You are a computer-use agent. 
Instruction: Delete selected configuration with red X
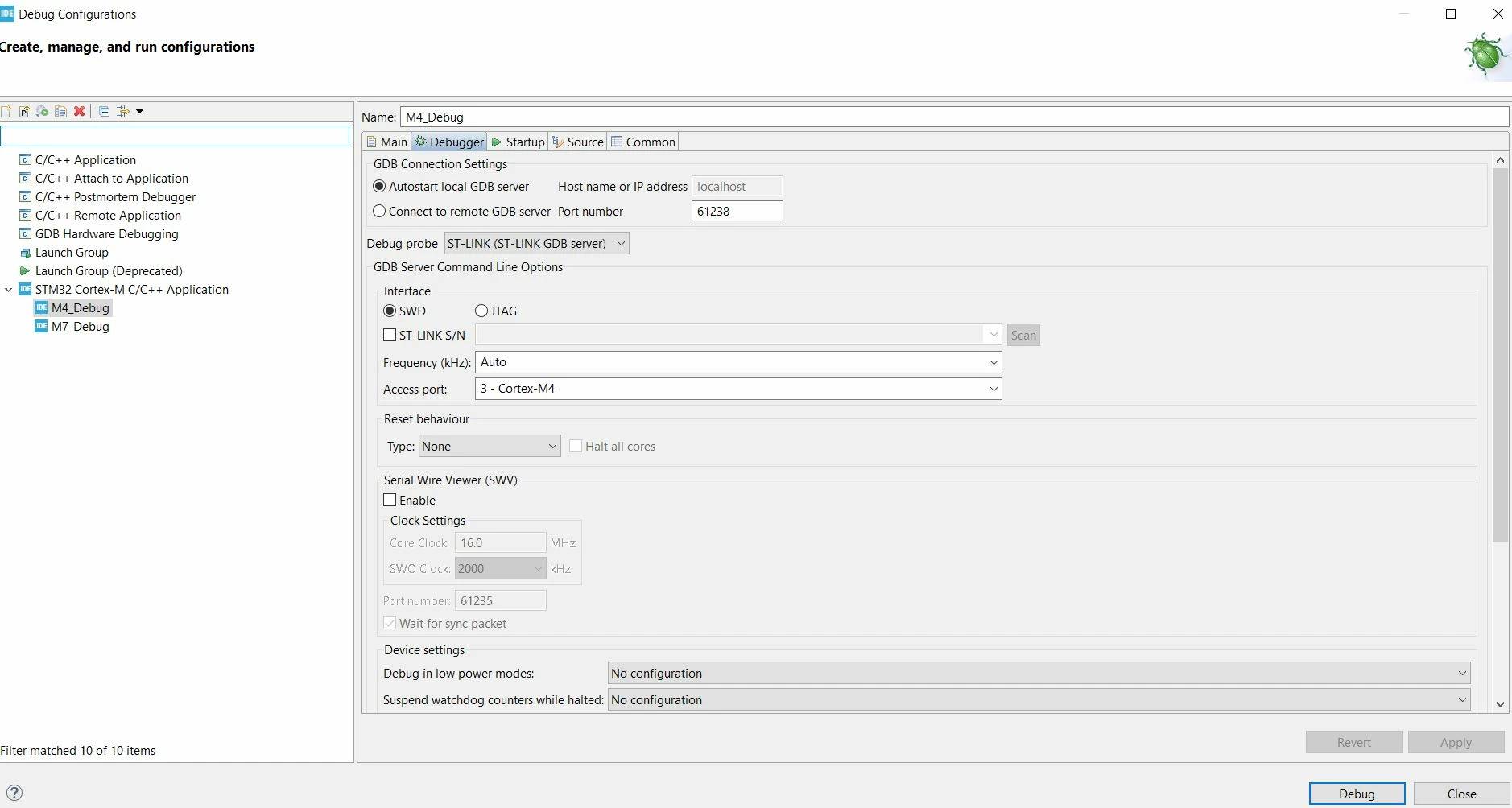point(79,112)
